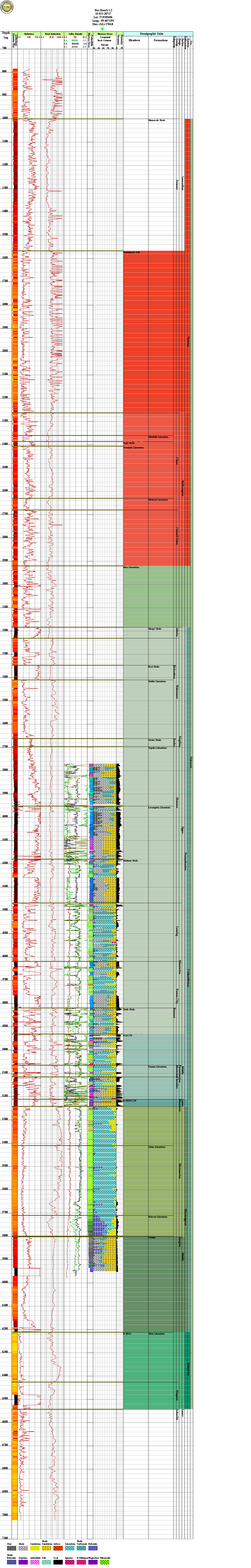This screenshot has width=251, height=1568.
Task: Click the green well symbol under the elevation line
Action: 102,29
